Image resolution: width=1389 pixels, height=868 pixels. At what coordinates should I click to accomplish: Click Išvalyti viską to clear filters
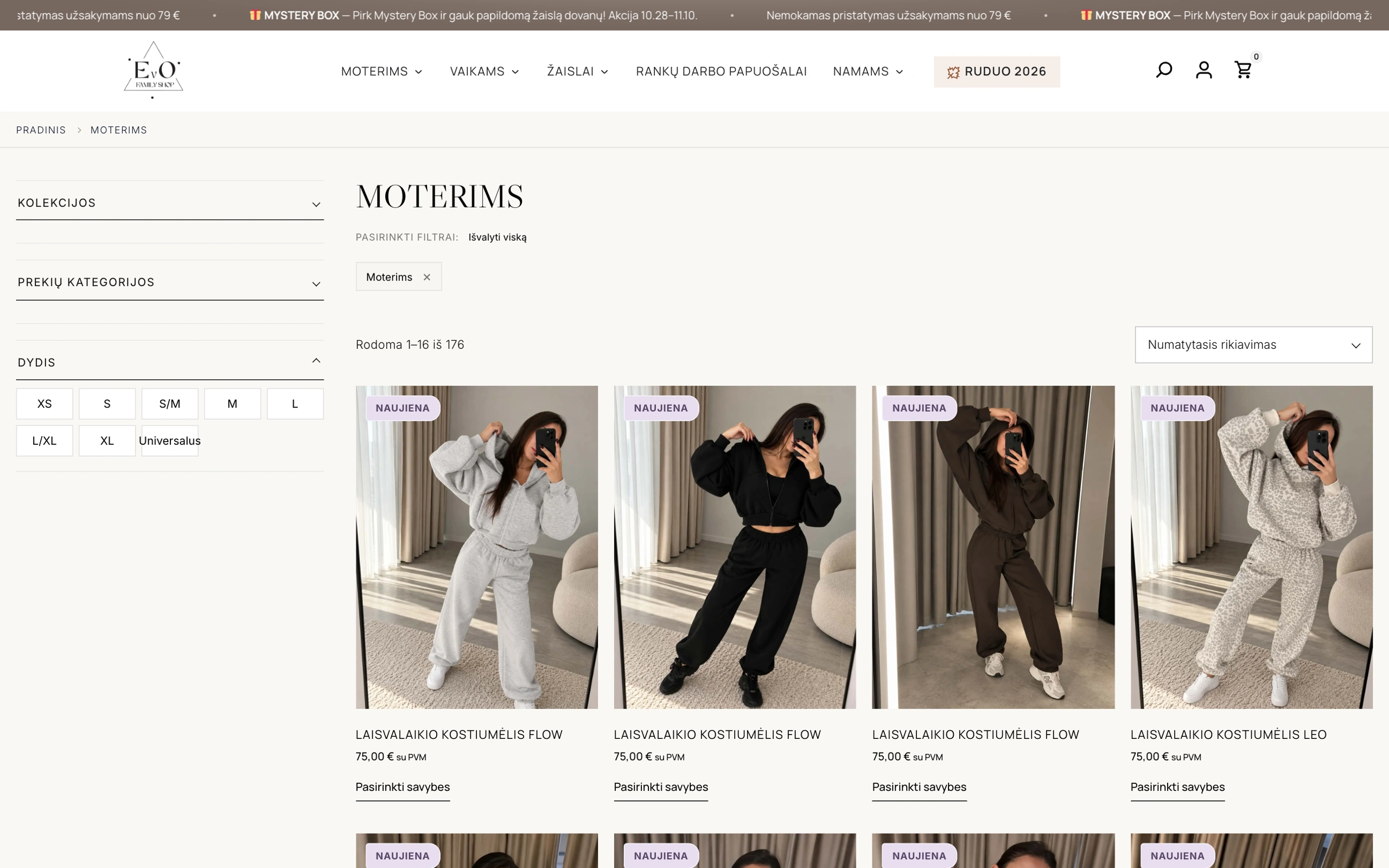(497, 237)
